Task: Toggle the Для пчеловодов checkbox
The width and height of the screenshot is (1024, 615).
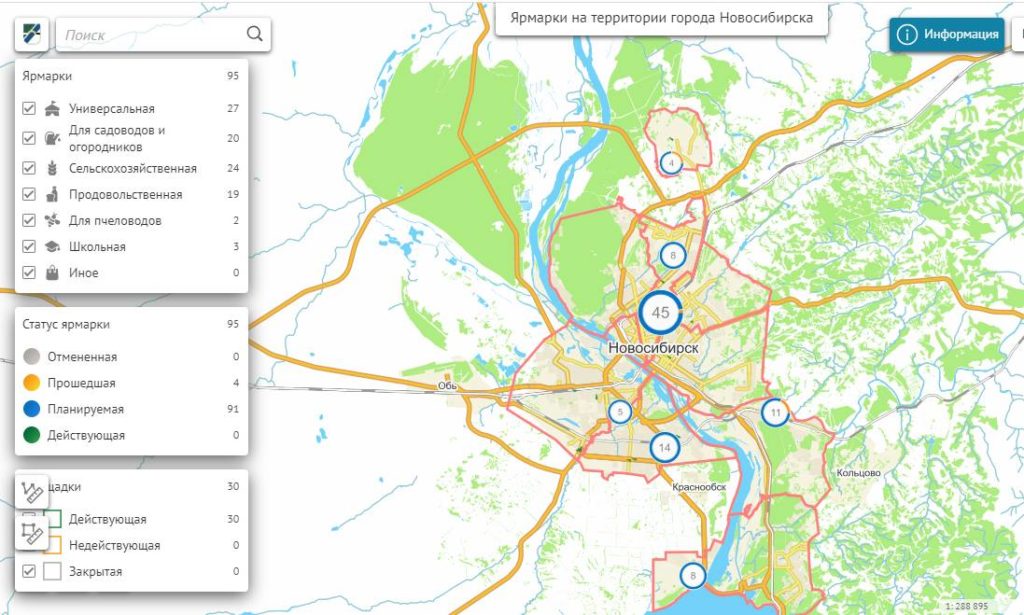Action: [x=29, y=220]
